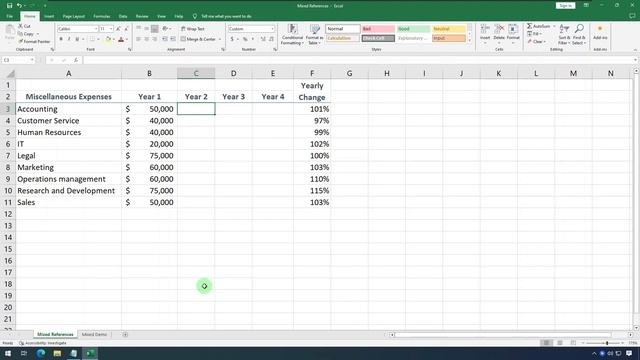Screen dimensions: 640x360
Task: Toggle Bold formatting
Action: click(x=61, y=39)
